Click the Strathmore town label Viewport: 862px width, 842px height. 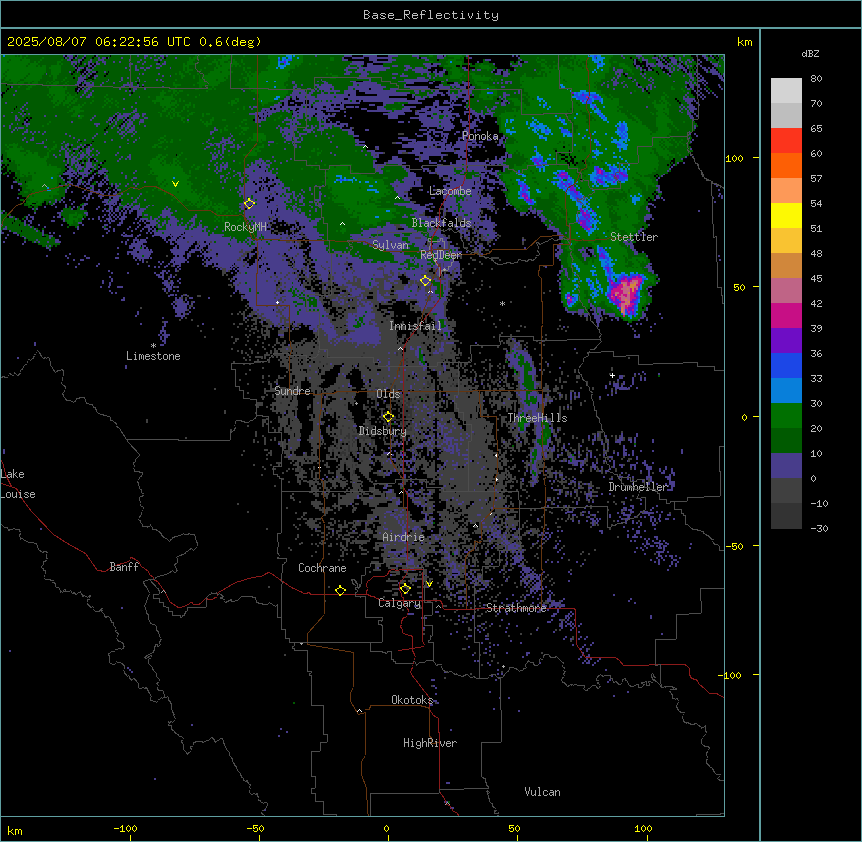click(x=516, y=608)
